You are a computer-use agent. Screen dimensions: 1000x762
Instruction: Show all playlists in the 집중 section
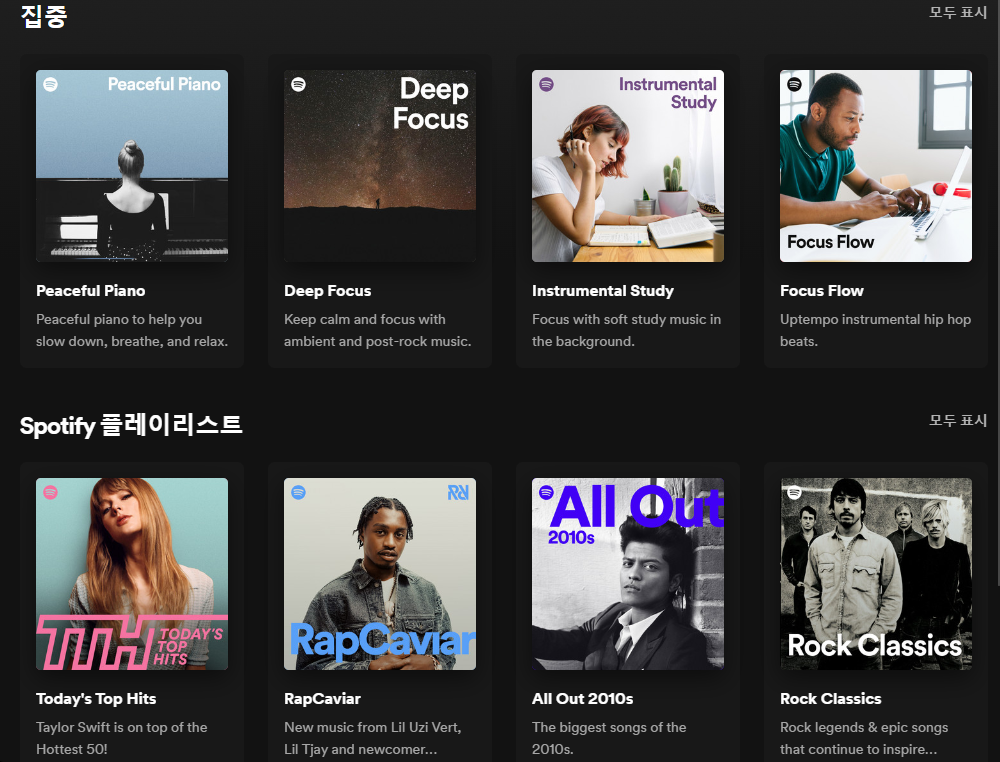tap(958, 13)
